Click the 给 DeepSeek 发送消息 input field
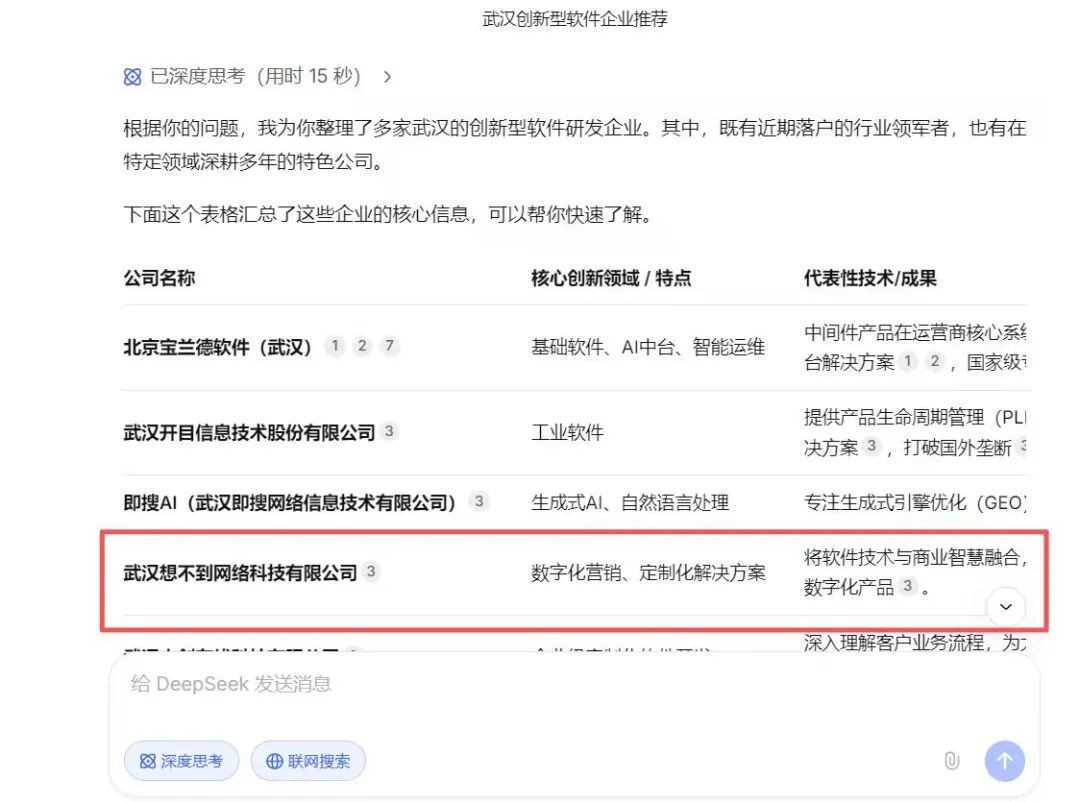 pos(400,684)
